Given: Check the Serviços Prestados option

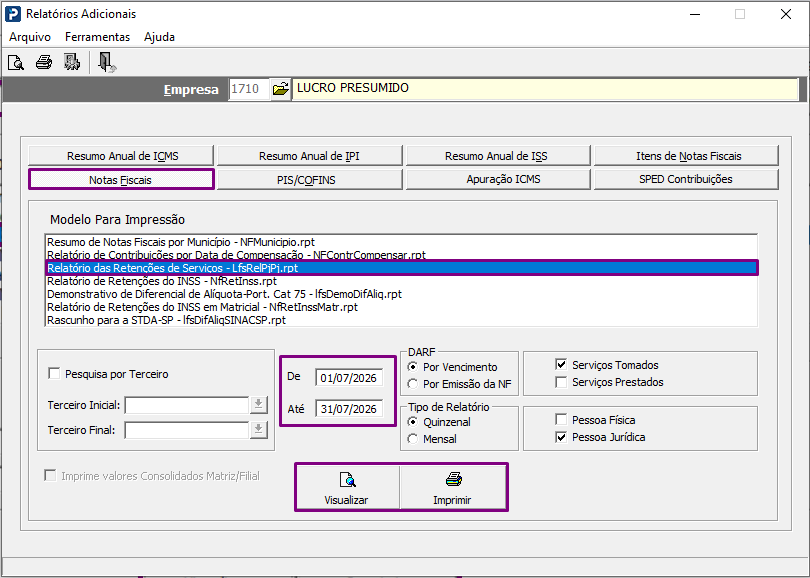Looking at the screenshot, I should [x=561, y=382].
